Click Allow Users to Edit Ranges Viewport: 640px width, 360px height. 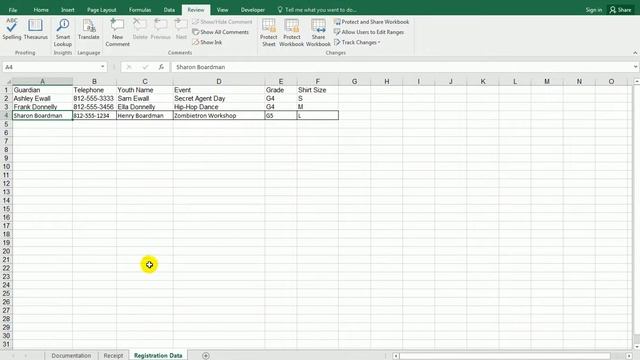tap(369, 32)
